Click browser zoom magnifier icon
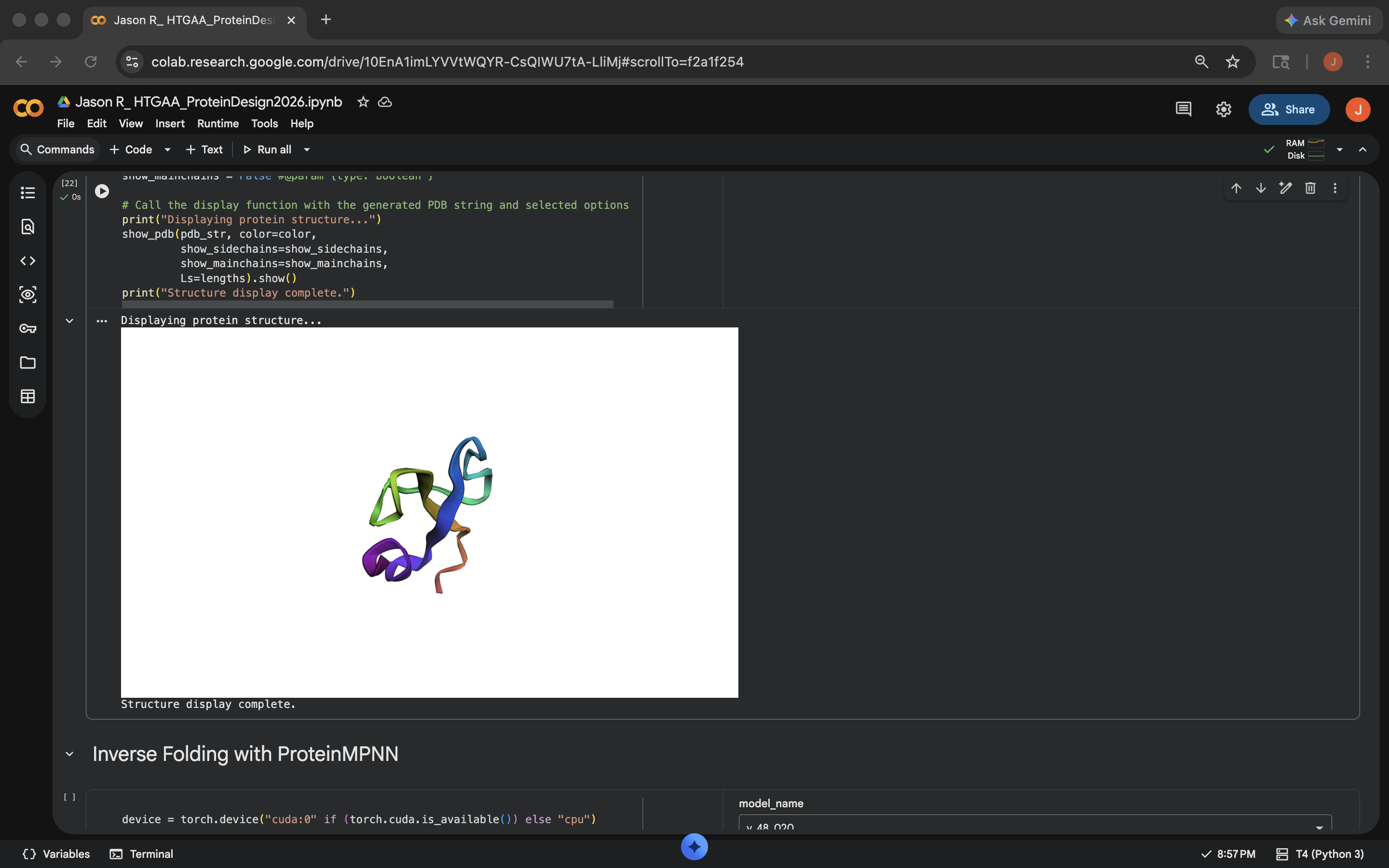Screen dimensions: 1389x868 (1201, 62)
